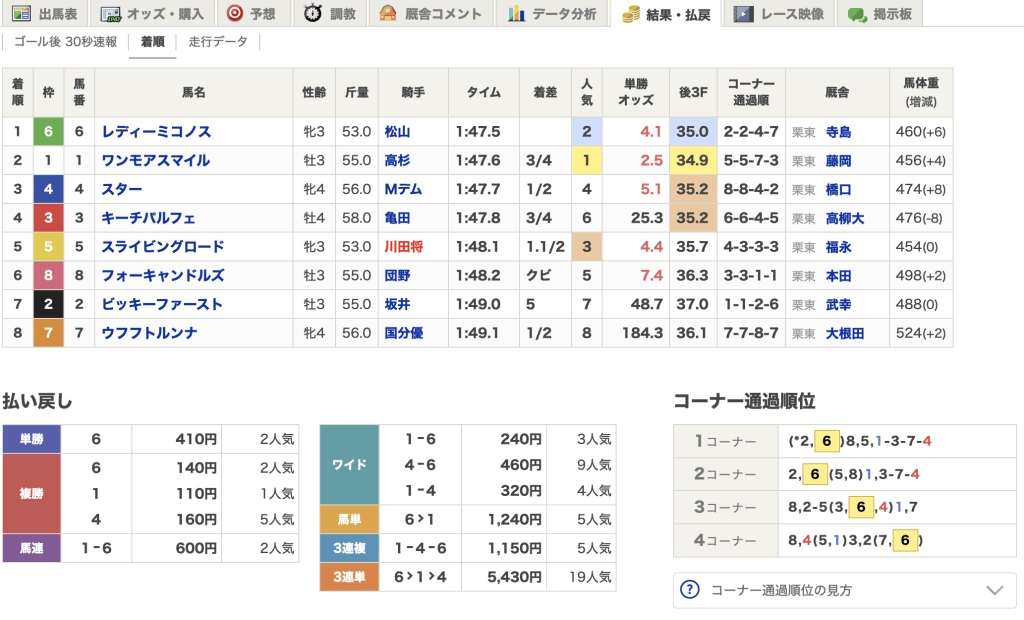The height and width of the screenshot is (620, 1024).
Task: Switch to the データ分析 tab
Action: click(552, 13)
